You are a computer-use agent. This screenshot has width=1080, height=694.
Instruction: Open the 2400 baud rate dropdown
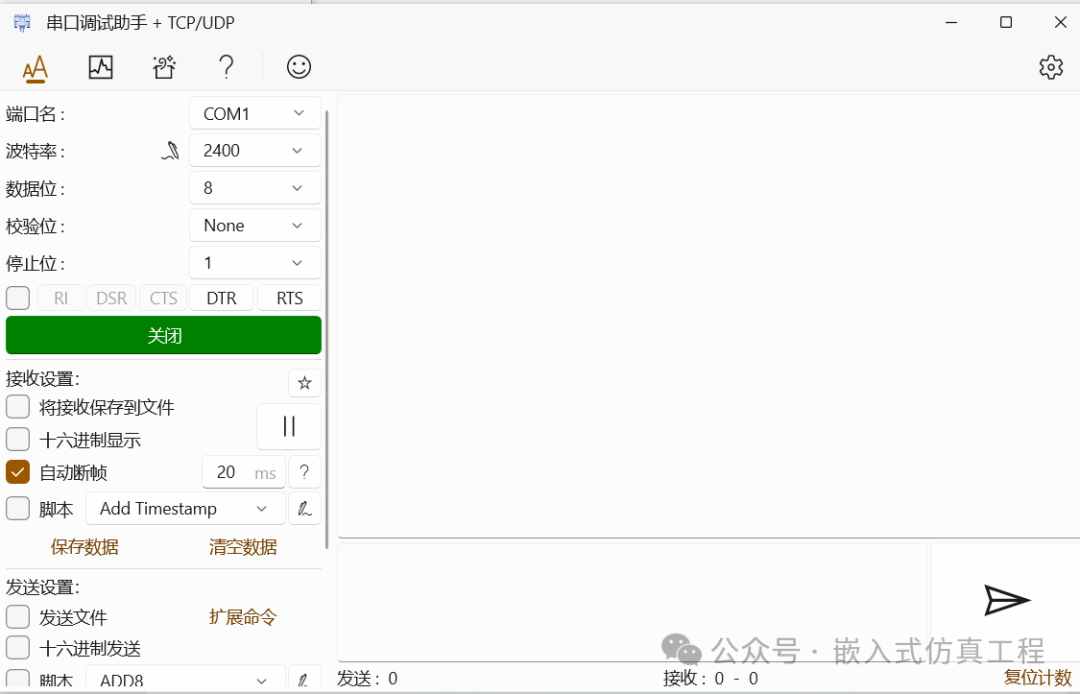coord(255,151)
